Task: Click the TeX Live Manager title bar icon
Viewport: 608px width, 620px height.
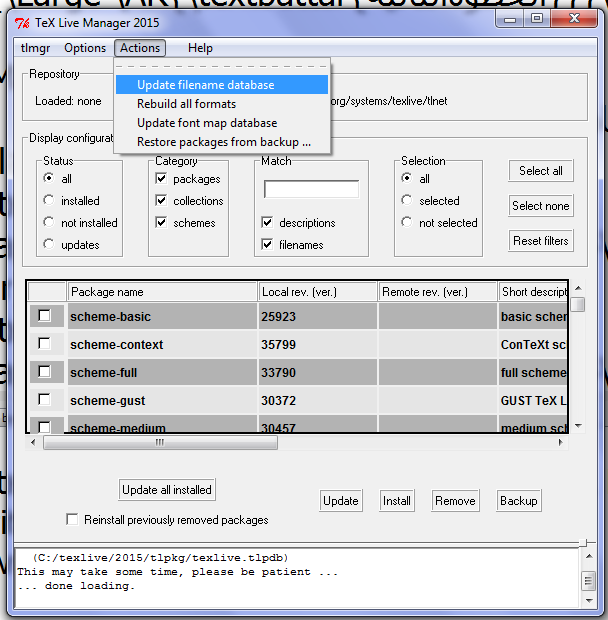Action: click(x=22, y=24)
